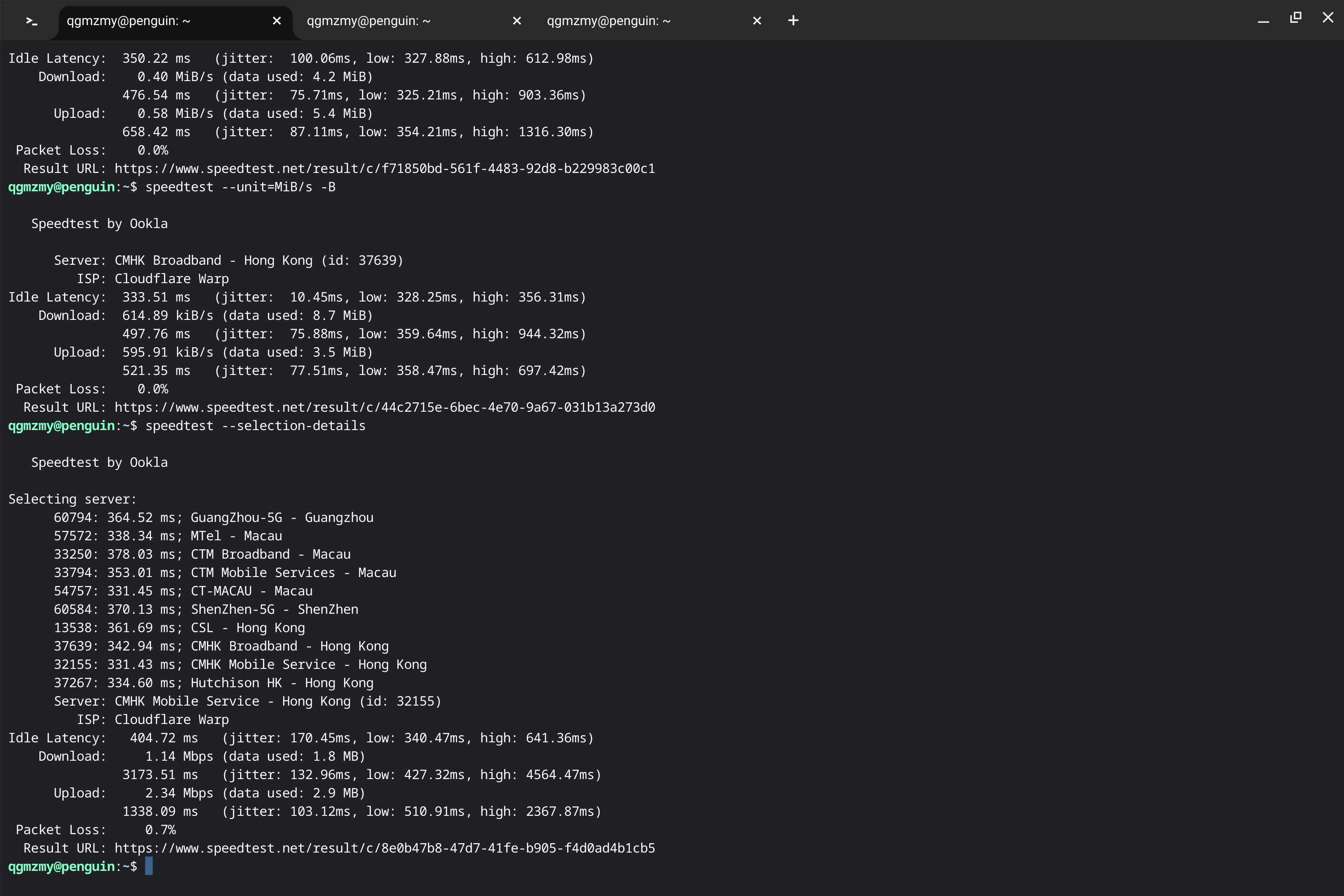This screenshot has width=1344, height=896.
Task: Click server row '37639: 342.94 ms; CMHK Broadband'
Action: (x=221, y=646)
